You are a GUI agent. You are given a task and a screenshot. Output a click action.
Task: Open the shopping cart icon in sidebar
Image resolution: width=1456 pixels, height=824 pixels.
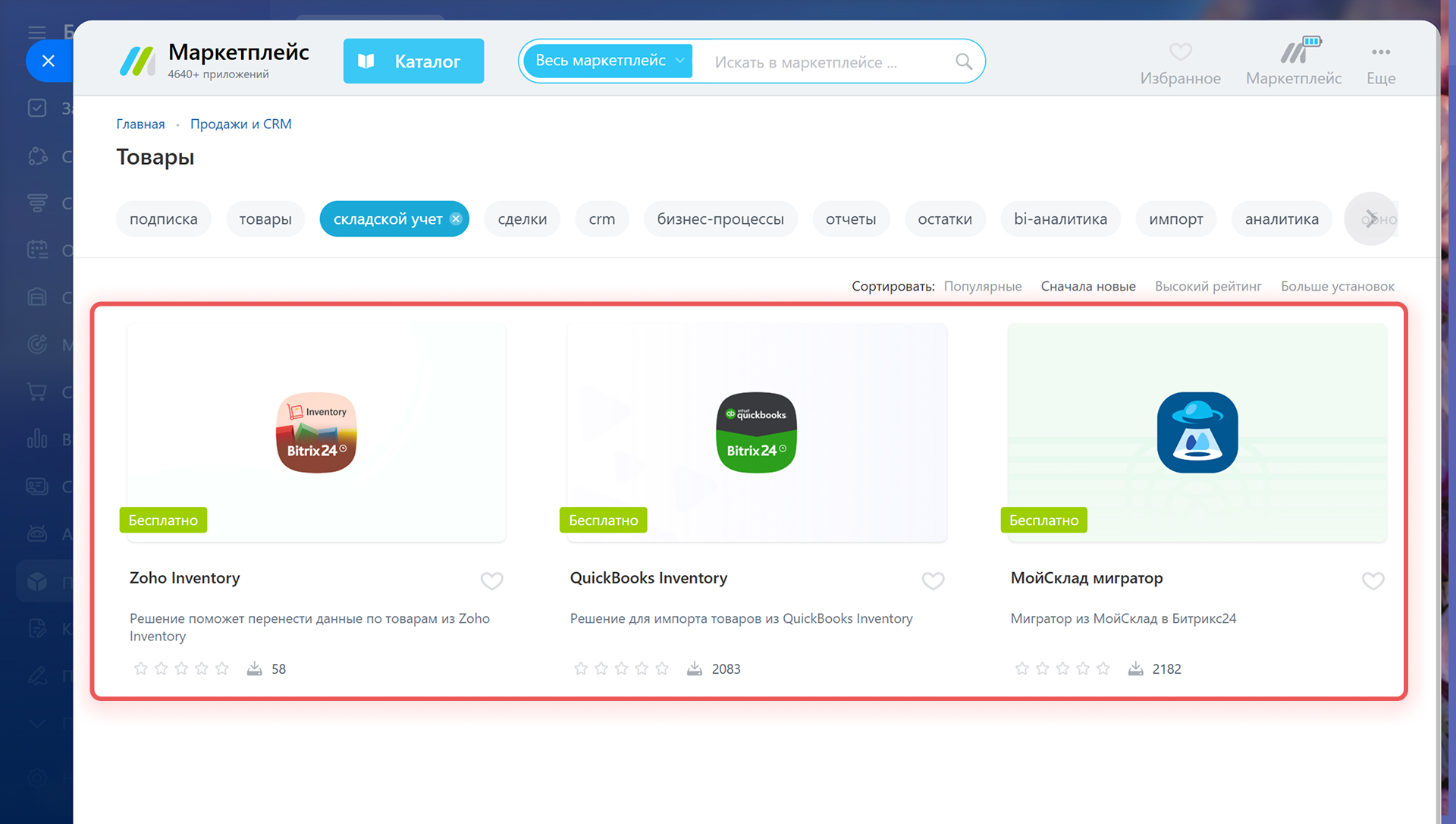tap(36, 392)
